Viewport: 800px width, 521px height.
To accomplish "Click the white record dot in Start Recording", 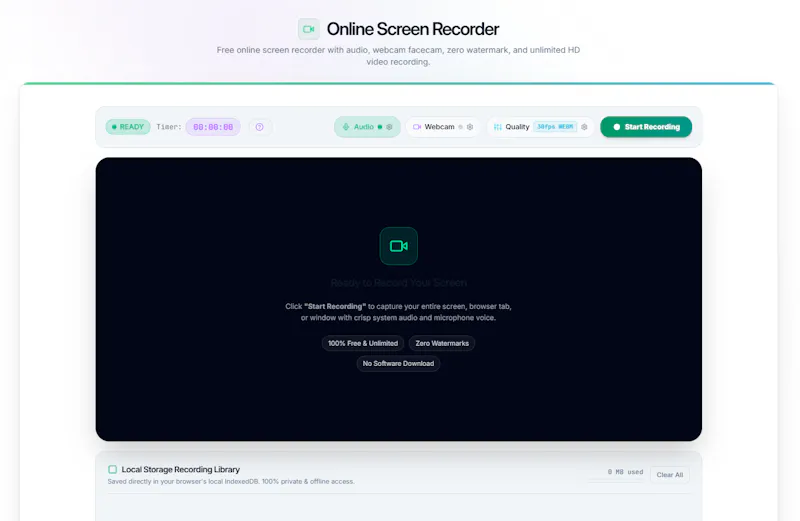I will point(616,127).
